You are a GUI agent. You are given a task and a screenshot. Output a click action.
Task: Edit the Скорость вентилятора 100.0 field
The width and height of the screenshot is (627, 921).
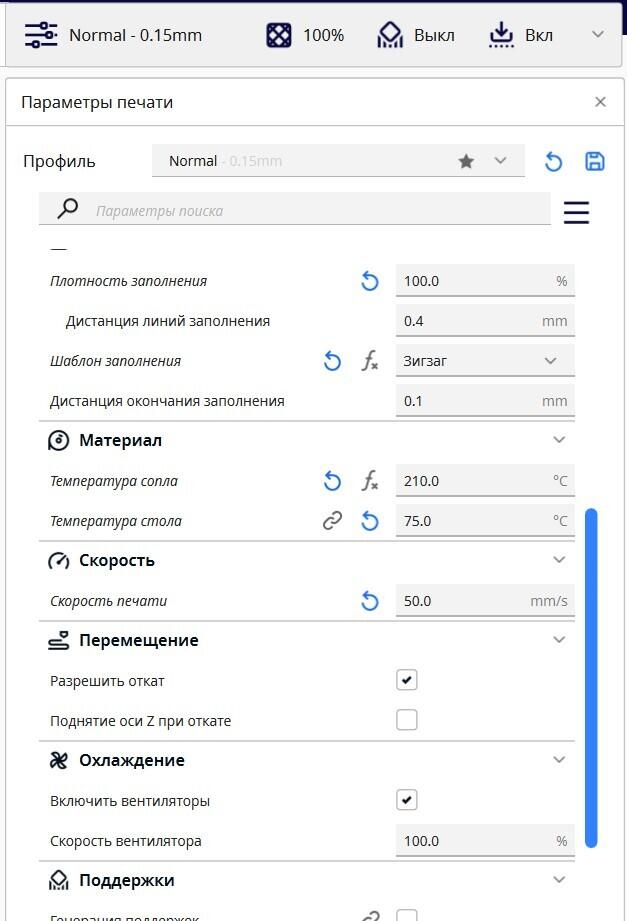coord(485,841)
